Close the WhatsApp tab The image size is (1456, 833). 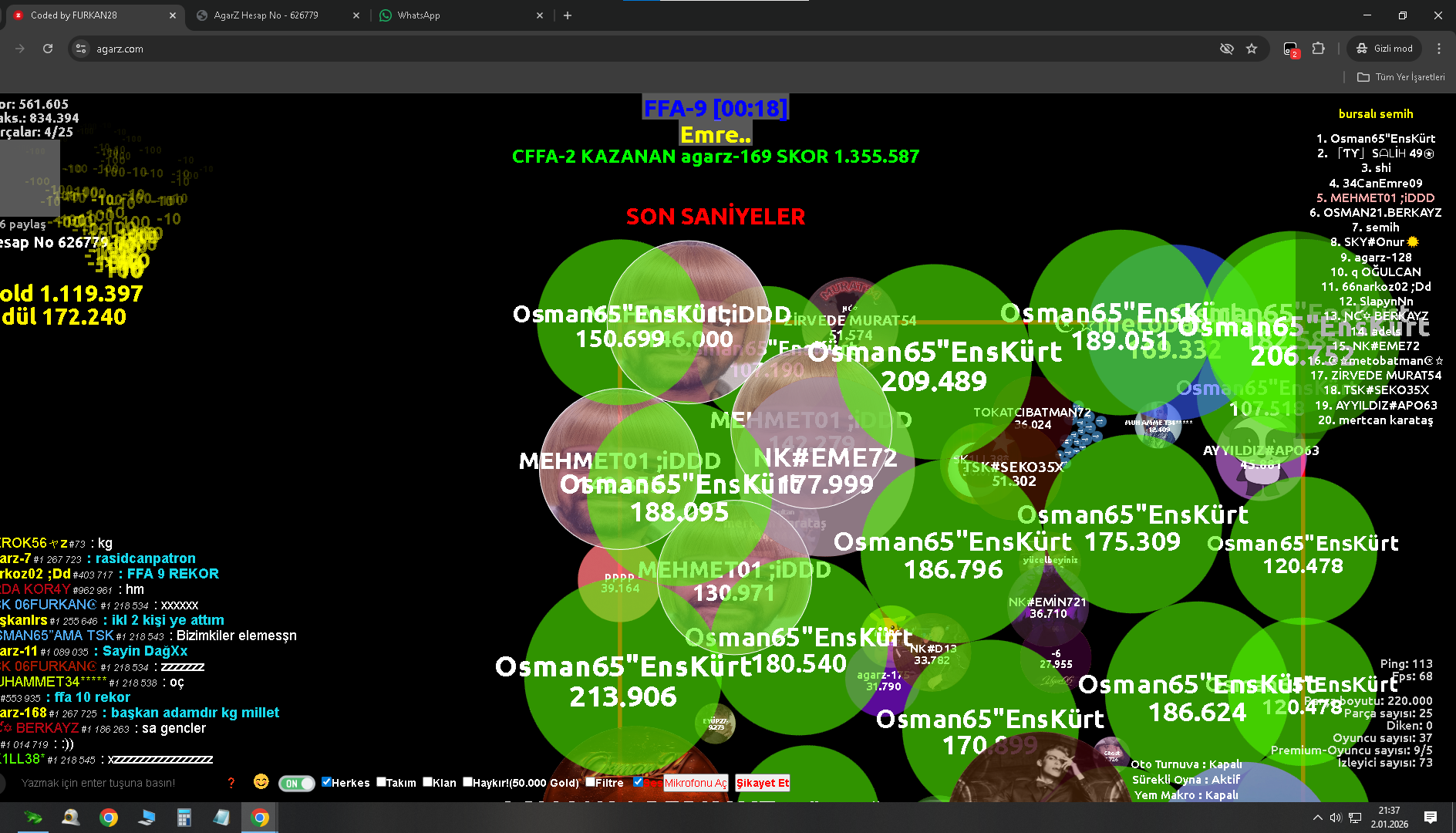tap(540, 15)
